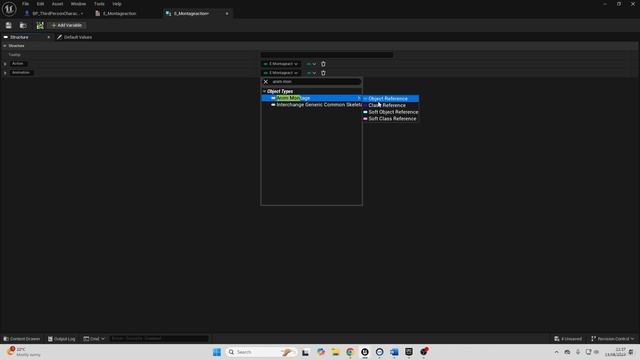
Task: Switch to Unreal Engine taskbar icon
Action: (365, 352)
